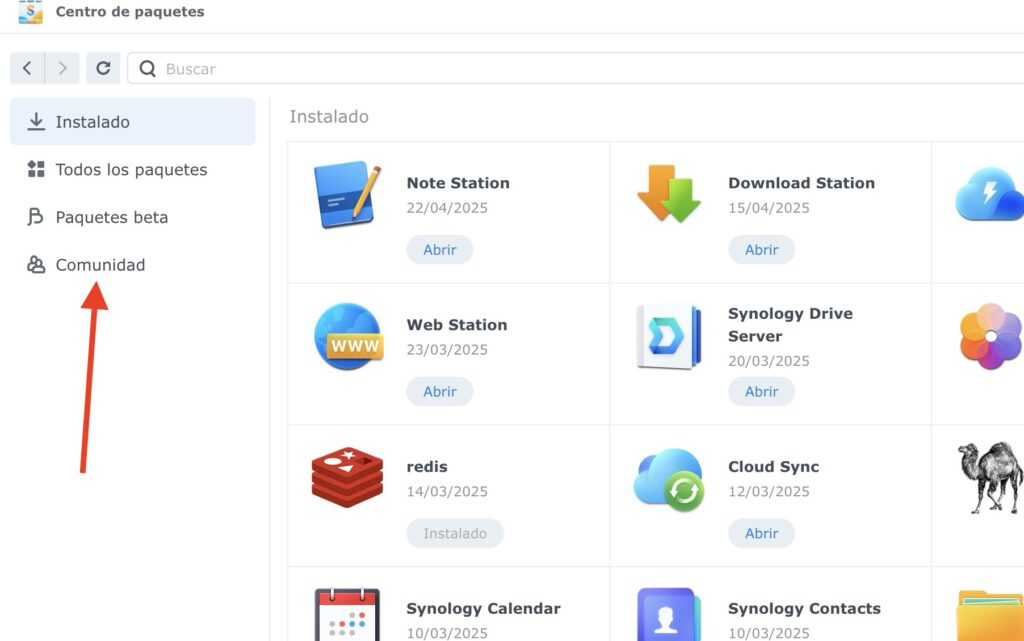This screenshot has width=1024, height=641.
Task: Click the Cloud Sync cloud icon
Action: [x=669, y=479]
